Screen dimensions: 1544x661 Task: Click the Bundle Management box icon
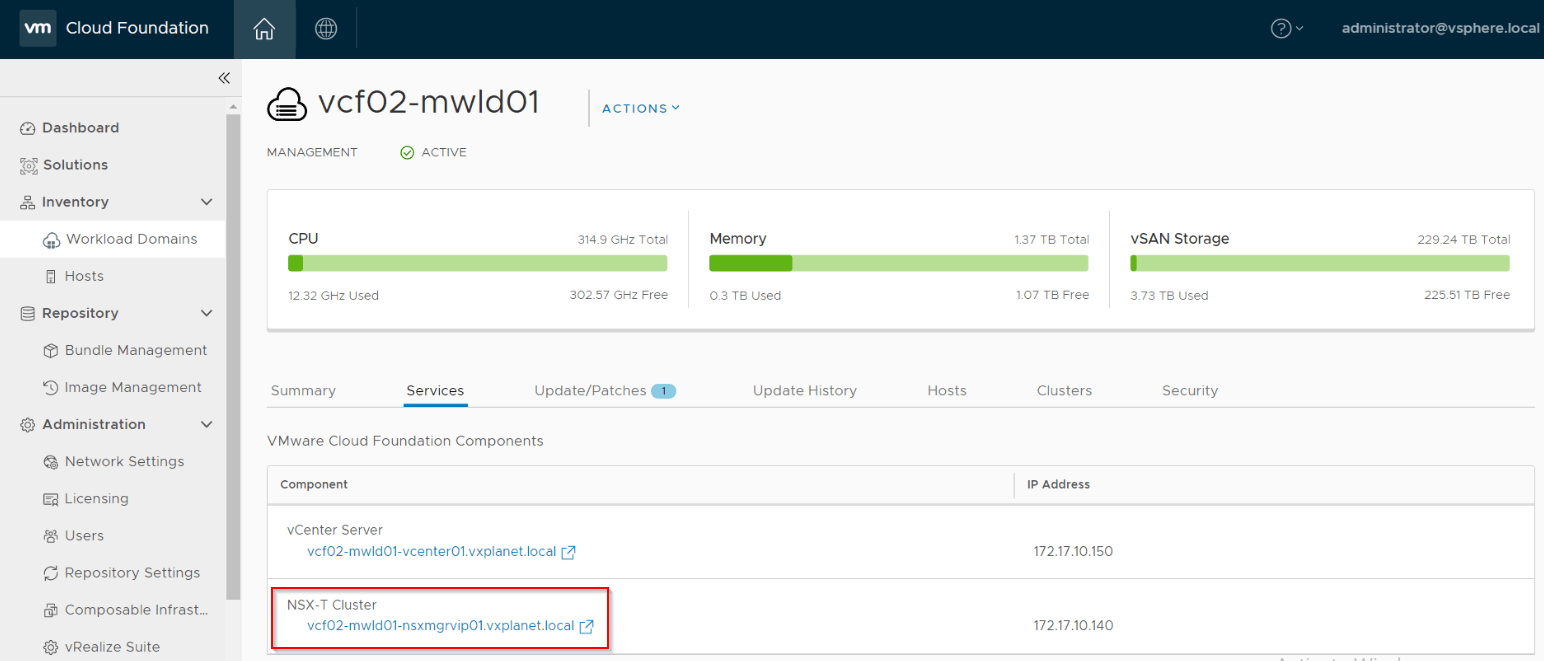point(51,351)
